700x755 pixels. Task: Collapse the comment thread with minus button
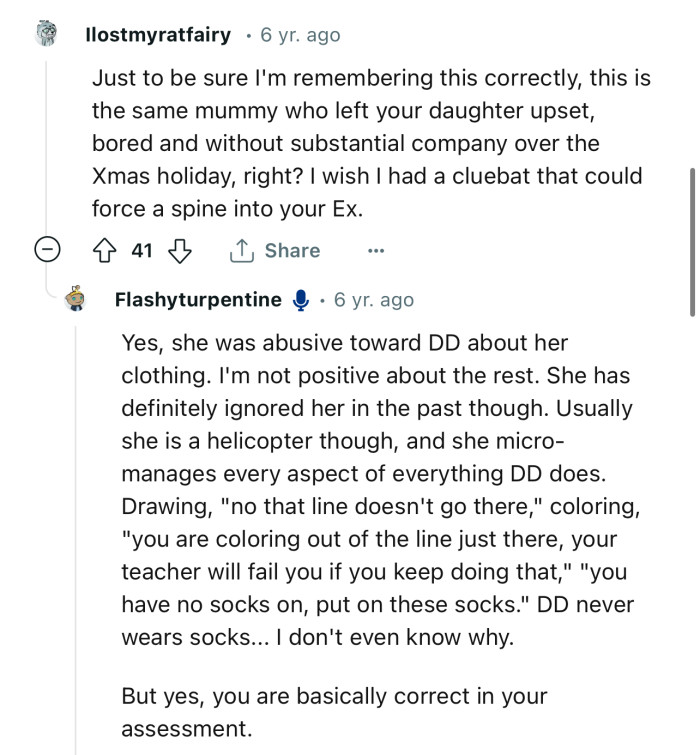pos(47,251)
